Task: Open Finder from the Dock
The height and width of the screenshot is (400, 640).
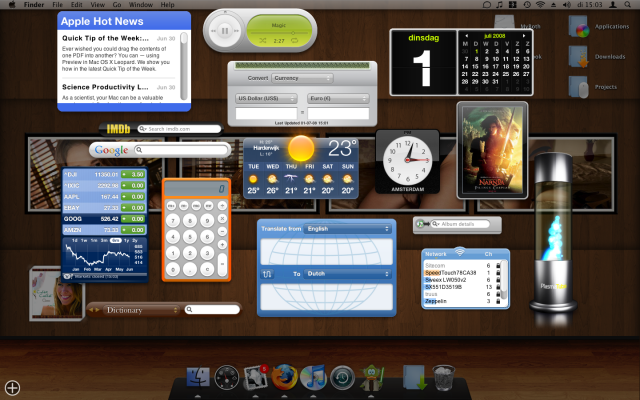Action: 198,377
